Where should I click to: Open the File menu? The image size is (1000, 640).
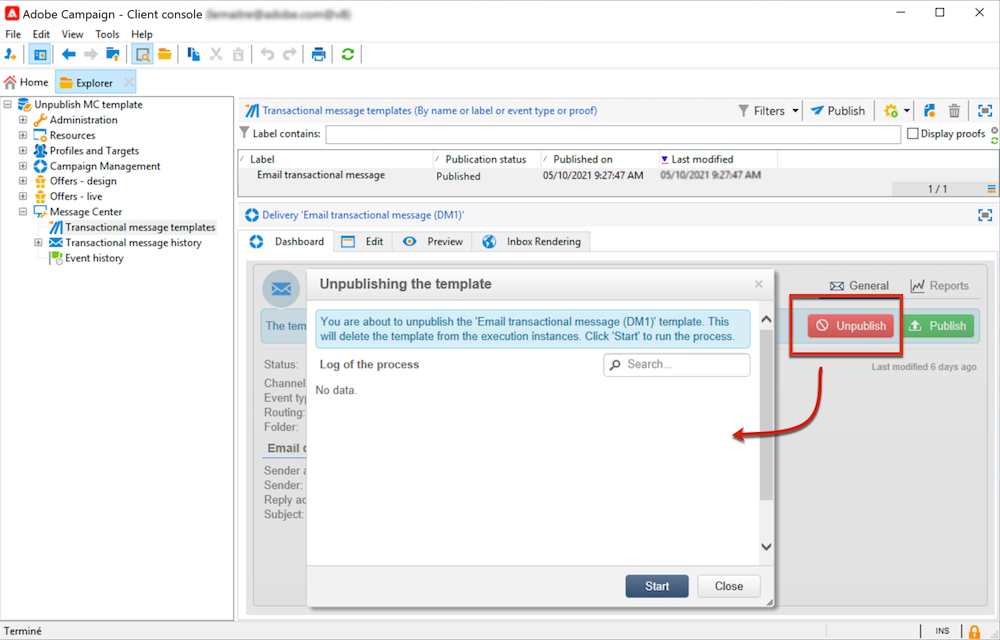coord(13,34)
